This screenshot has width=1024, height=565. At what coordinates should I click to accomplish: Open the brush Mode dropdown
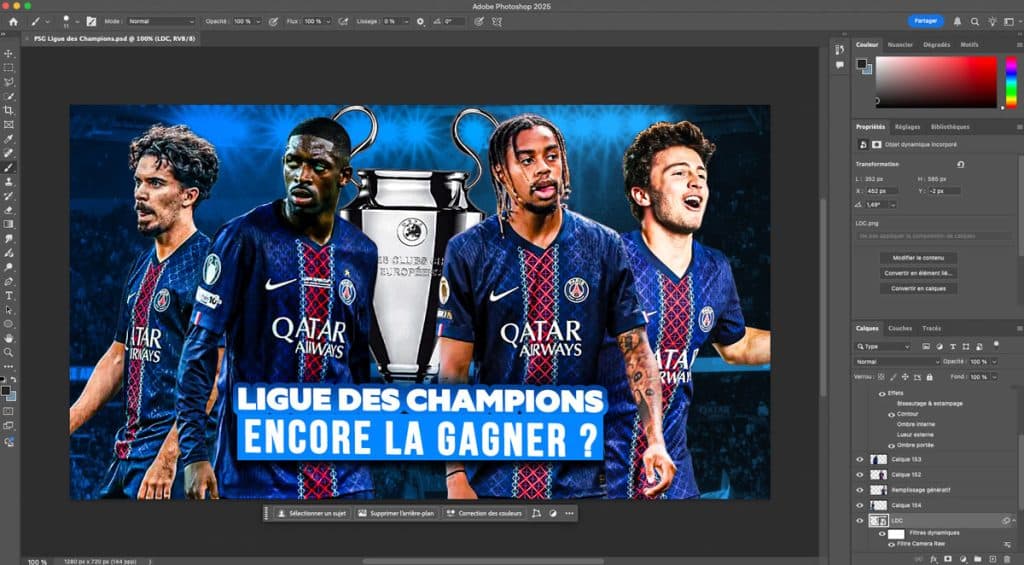(162, 21)
